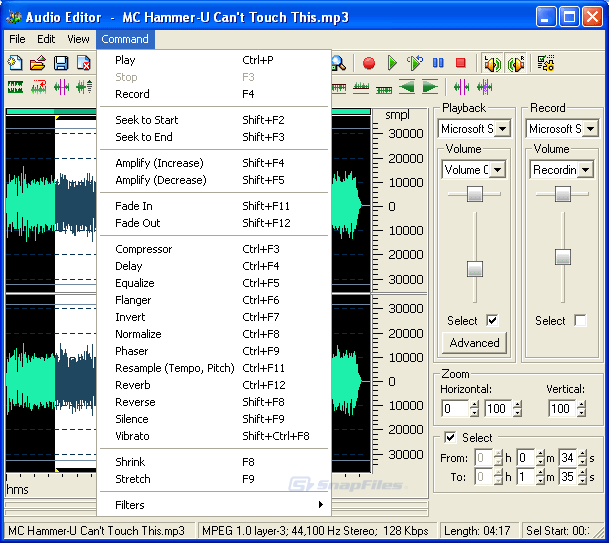Open the Playback Volume C dropdown
The image size is (609, 543).
[x=497, y=170]
